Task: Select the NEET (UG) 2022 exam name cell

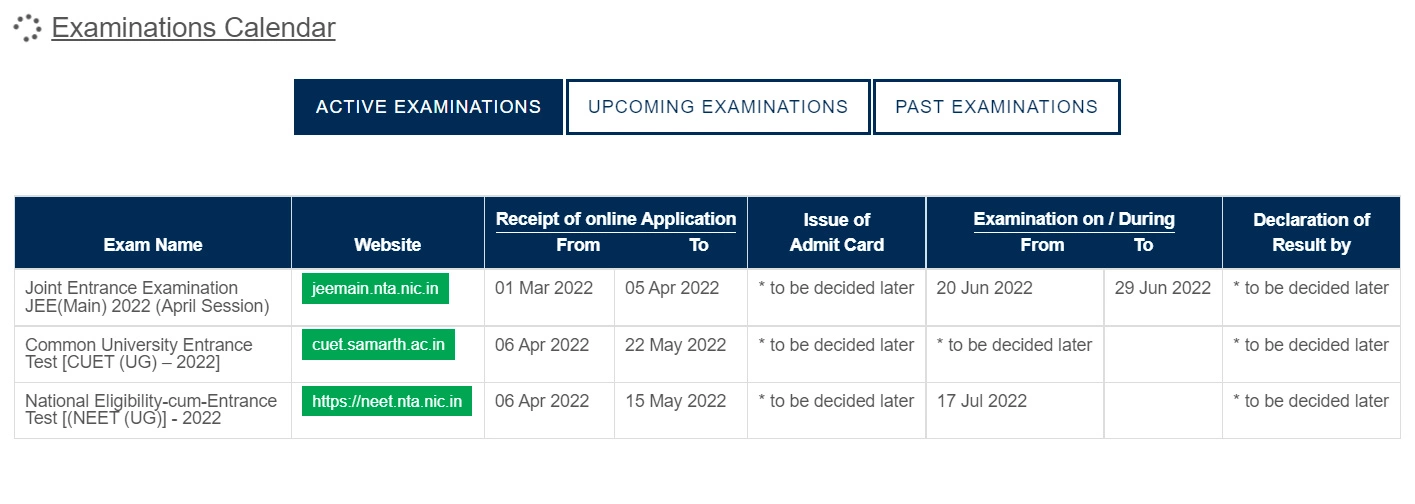Action: 151,409
